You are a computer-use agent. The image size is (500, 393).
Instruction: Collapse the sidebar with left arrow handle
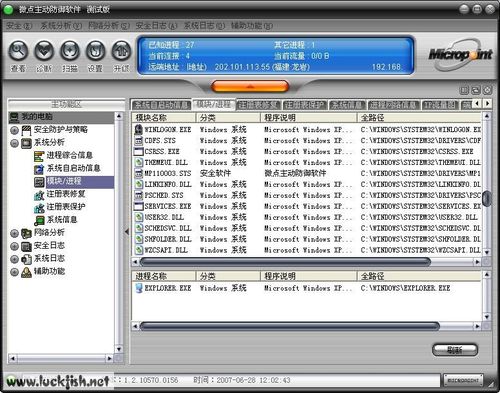(127, 231)
